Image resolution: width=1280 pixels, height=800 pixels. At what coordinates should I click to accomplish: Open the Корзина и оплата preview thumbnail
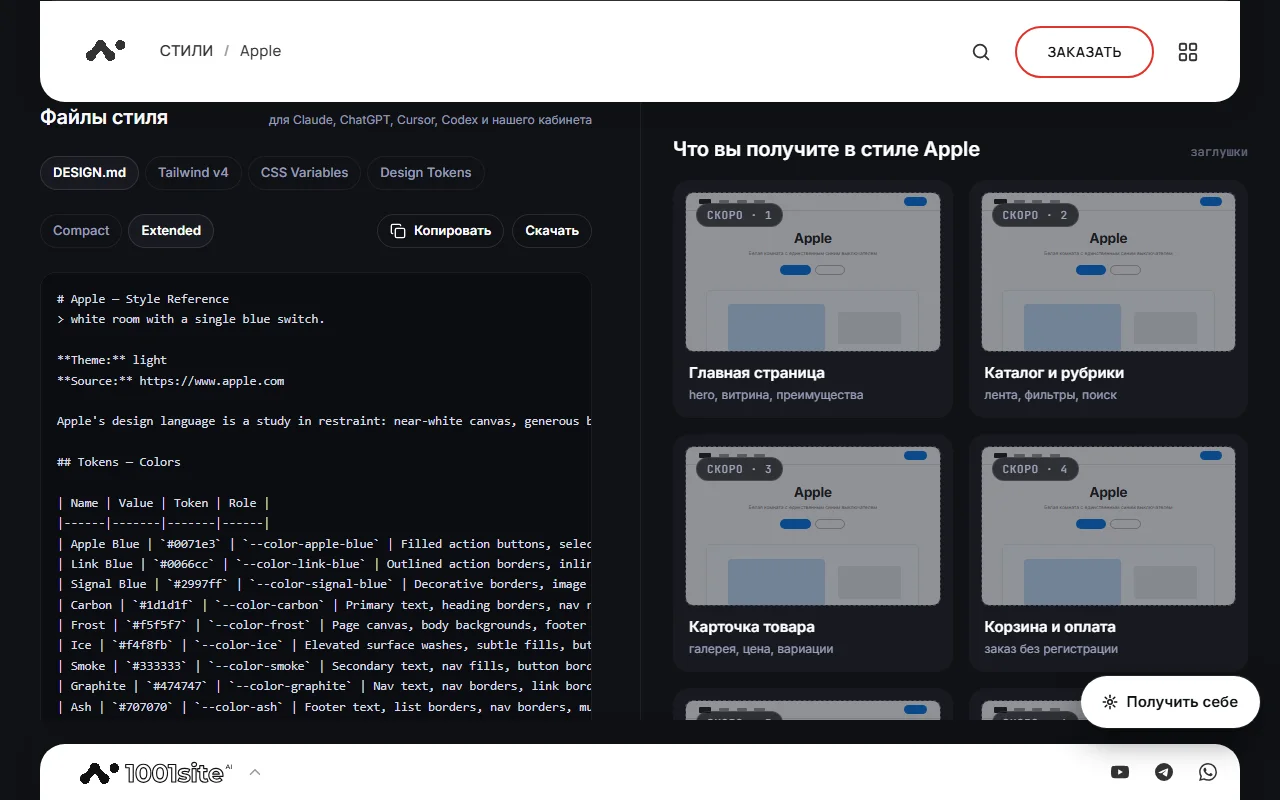click(1108, 526)
